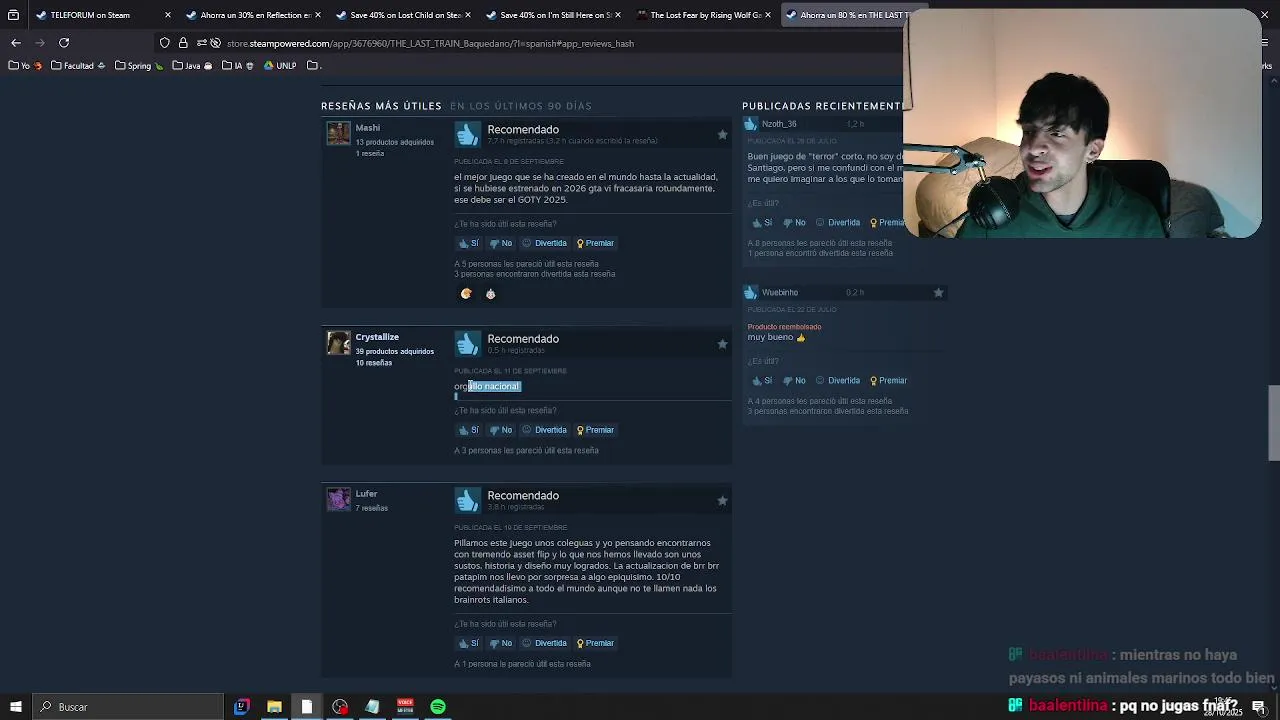Open the Facultad bookmarks folder
Screen dimensions: 1280x720
click(78, 66)
